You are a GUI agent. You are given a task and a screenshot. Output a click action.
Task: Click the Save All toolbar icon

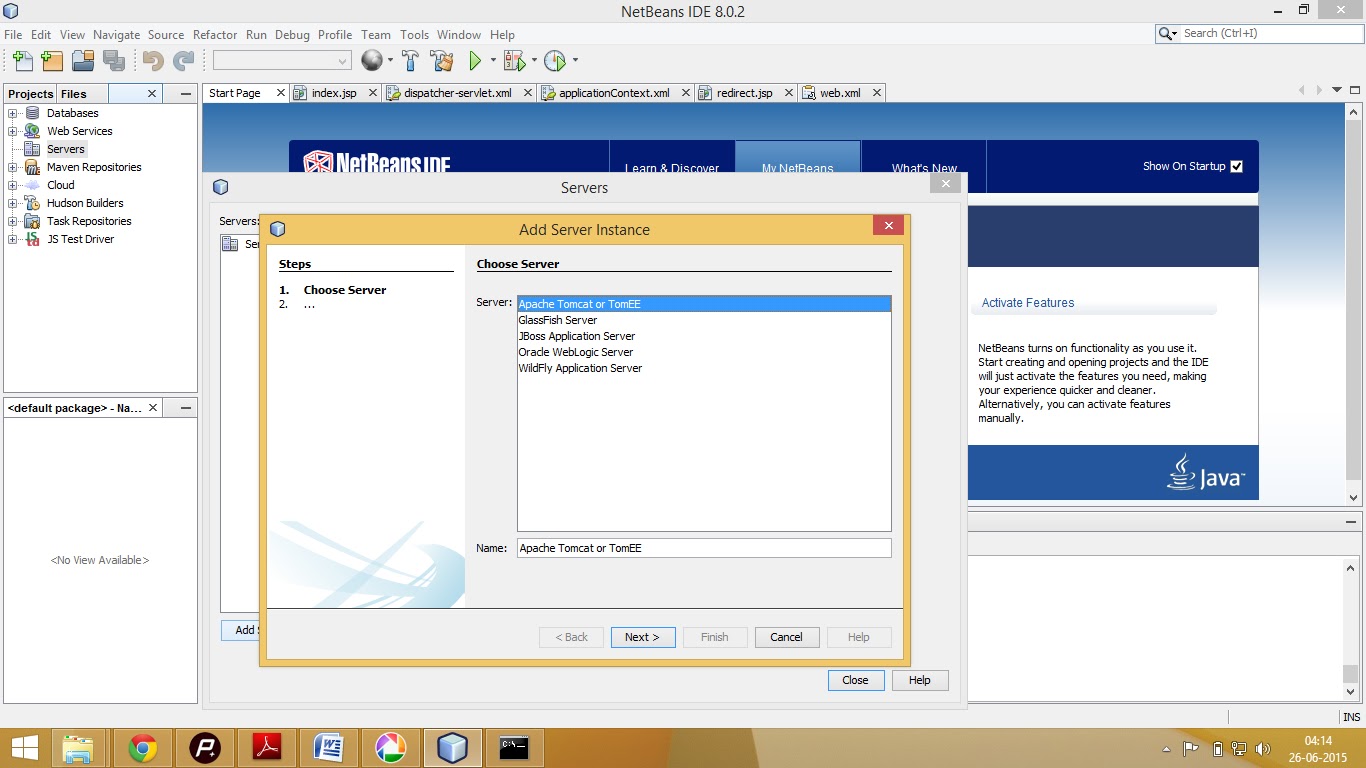[113, 61]
